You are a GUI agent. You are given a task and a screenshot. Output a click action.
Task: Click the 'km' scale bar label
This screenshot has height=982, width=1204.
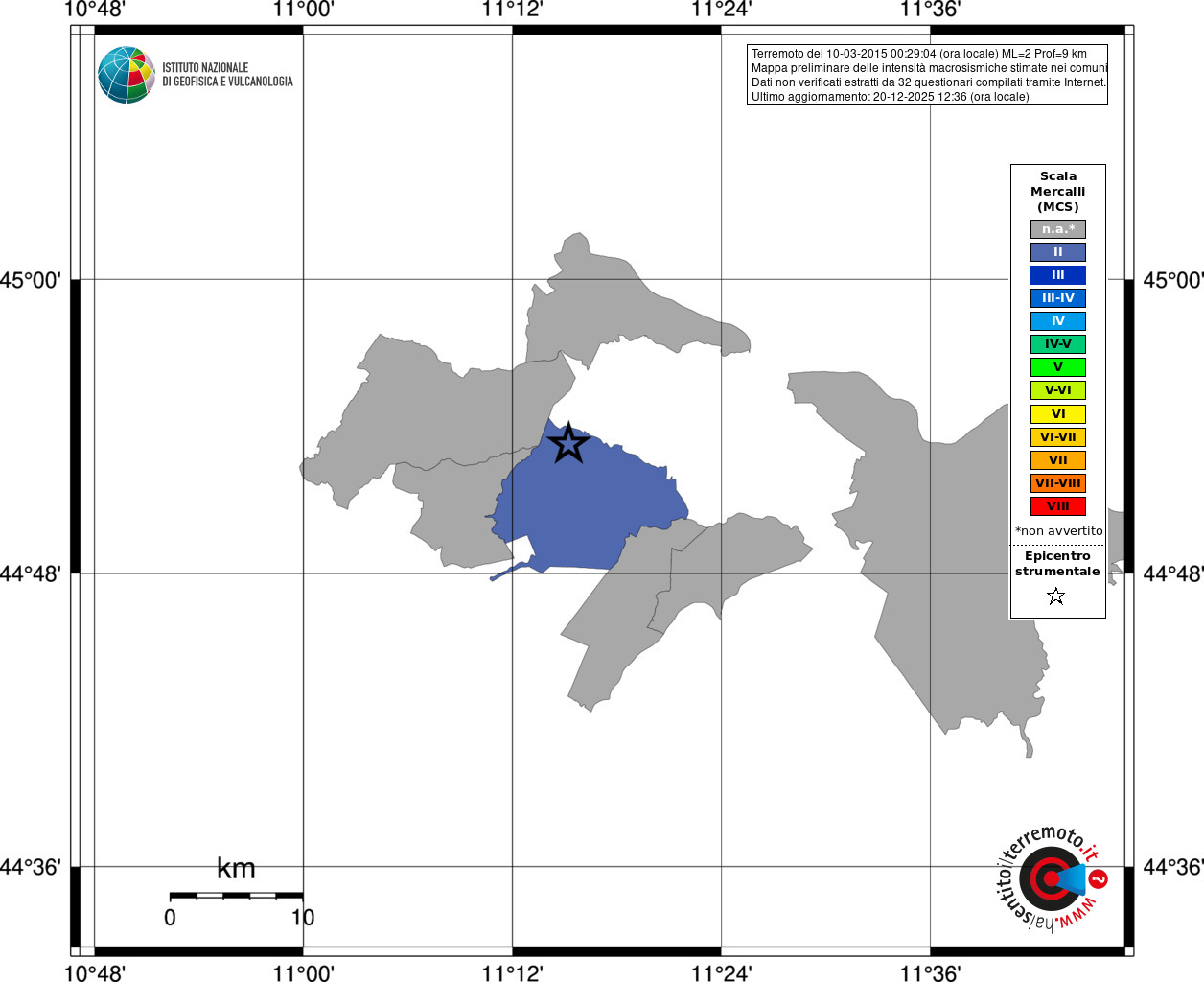click(236, 868)
